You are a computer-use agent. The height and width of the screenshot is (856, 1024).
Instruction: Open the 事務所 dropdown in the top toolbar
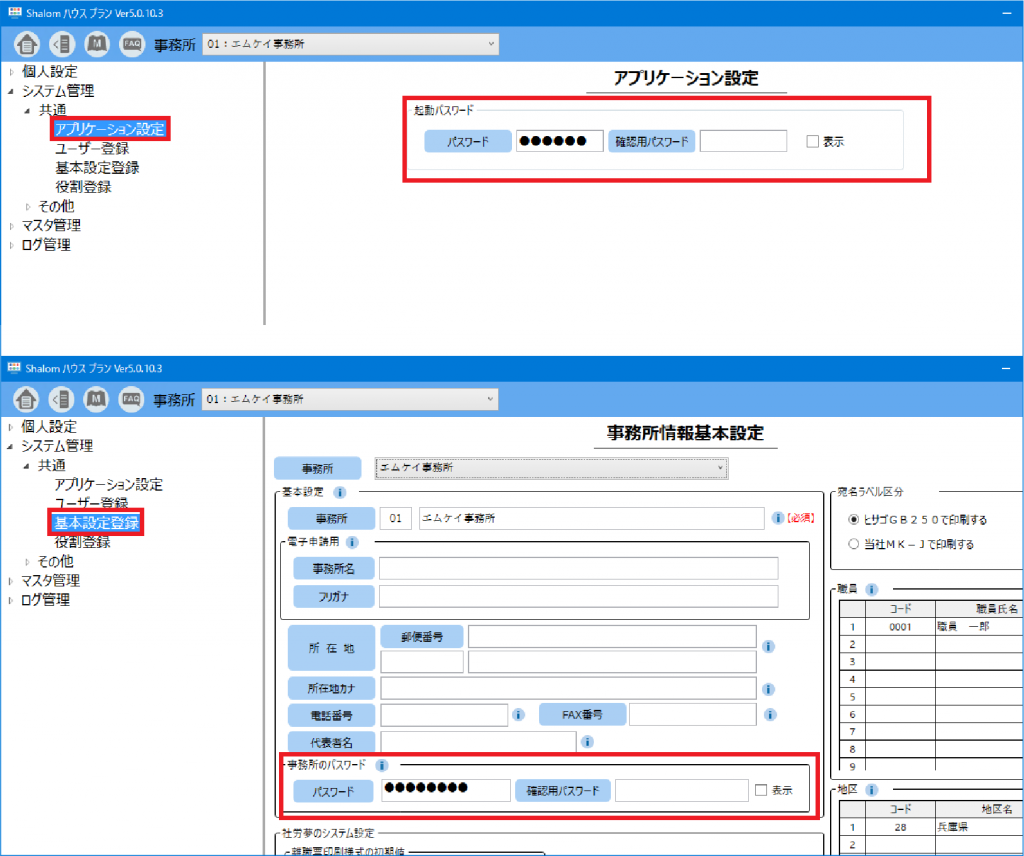click(x=350, y=43)
